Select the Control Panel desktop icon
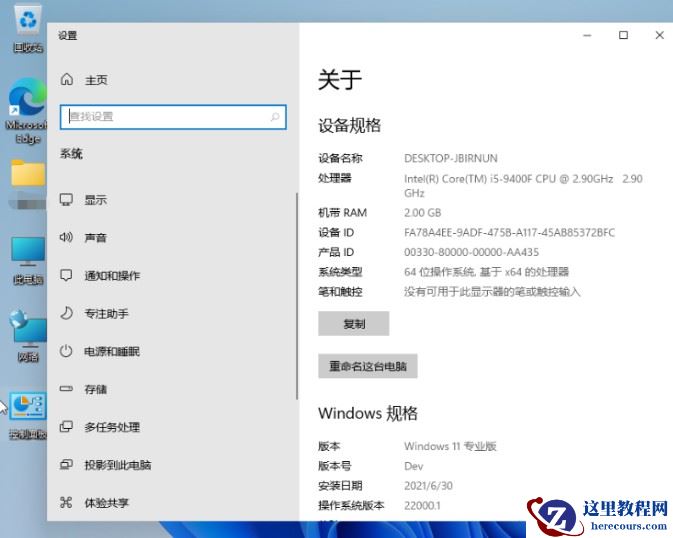This screenshot has width=673, height=538. point(28,416)
